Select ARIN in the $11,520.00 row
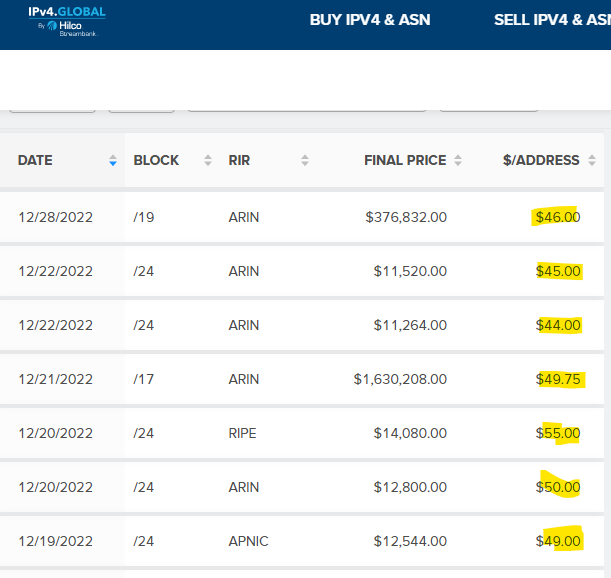 click(x=244, y=271)
